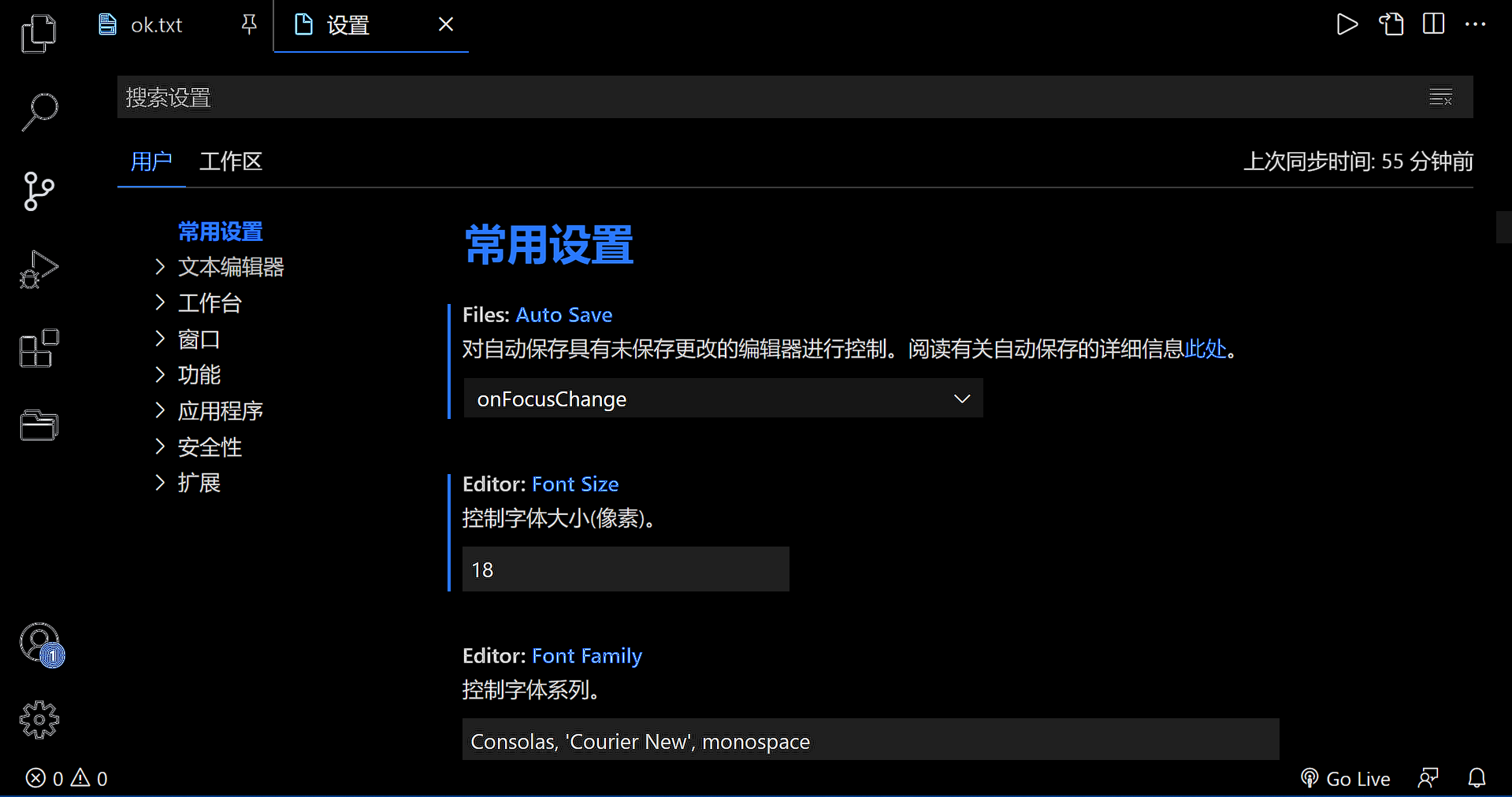Click the feedback icon in status bar

coord(1428,779)
